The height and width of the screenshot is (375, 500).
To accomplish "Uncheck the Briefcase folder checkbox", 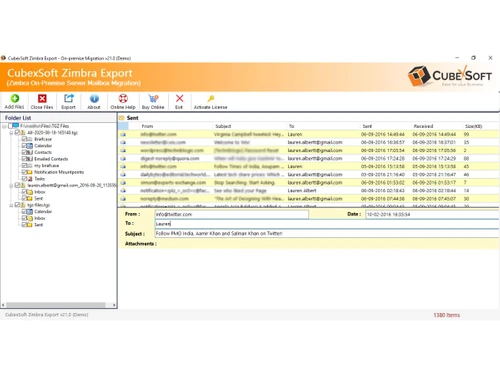I will click(24, 139).
